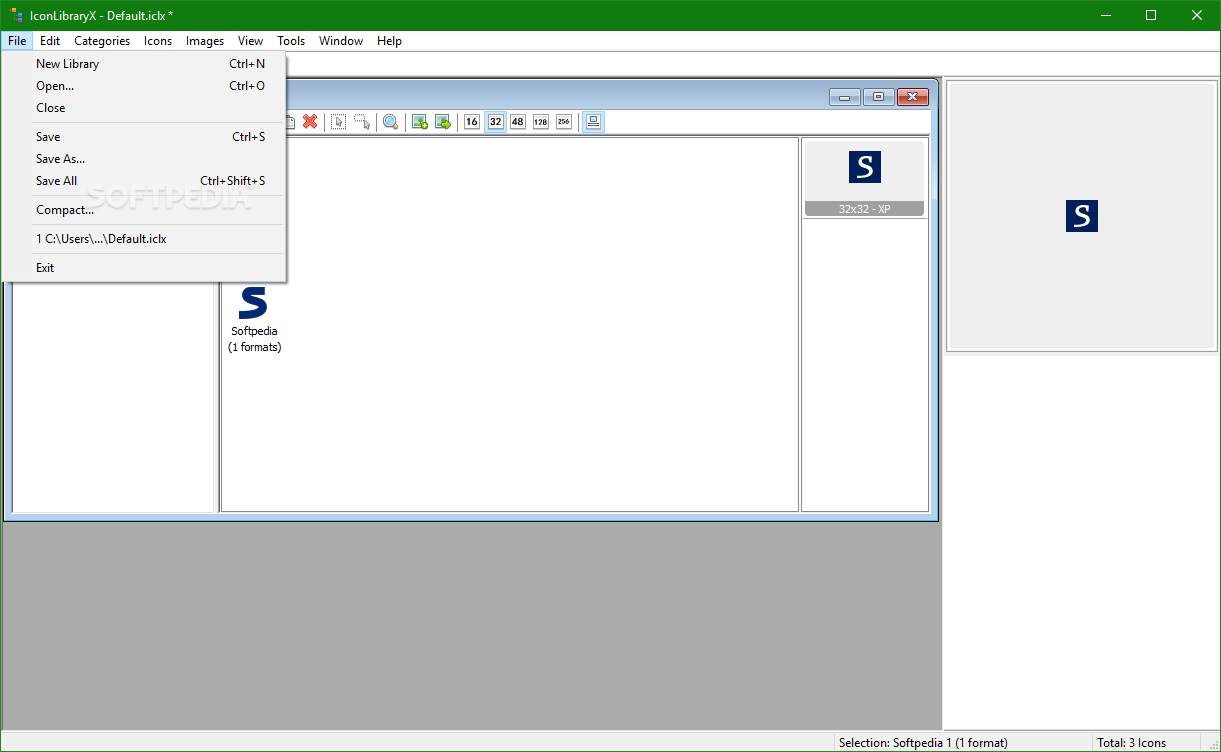Open the Window menu
Viewport: 1221px width, 752px height.
pos(341,41)
